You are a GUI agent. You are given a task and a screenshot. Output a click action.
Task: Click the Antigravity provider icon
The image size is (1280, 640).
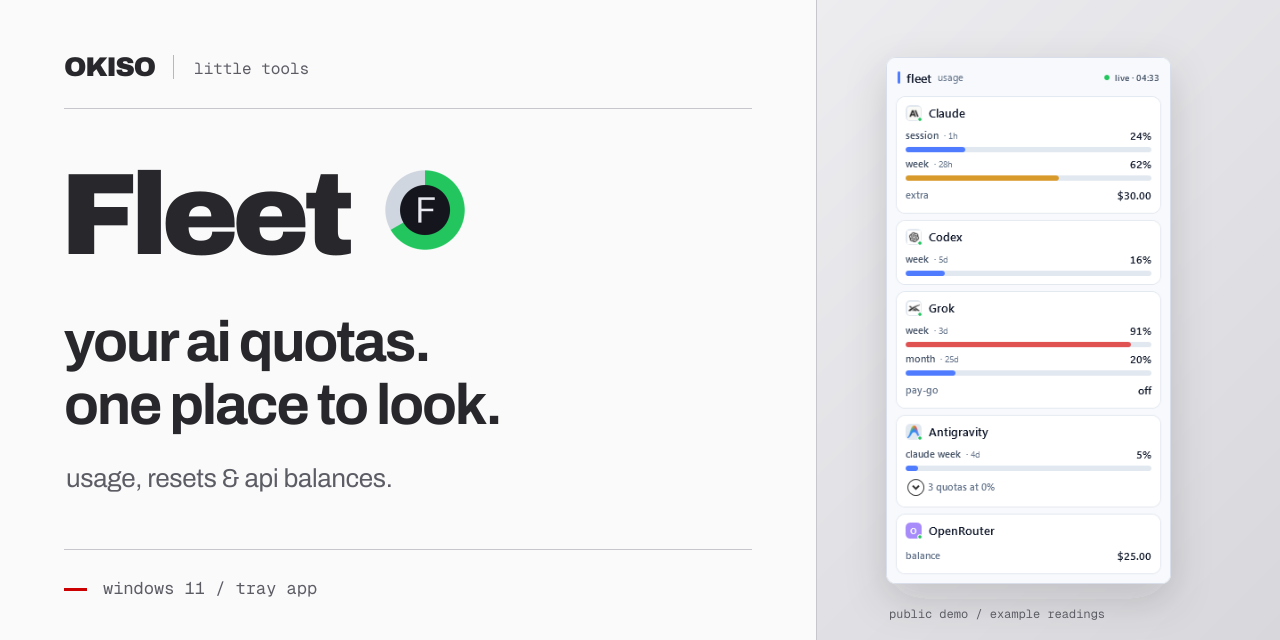pos(914,432)
